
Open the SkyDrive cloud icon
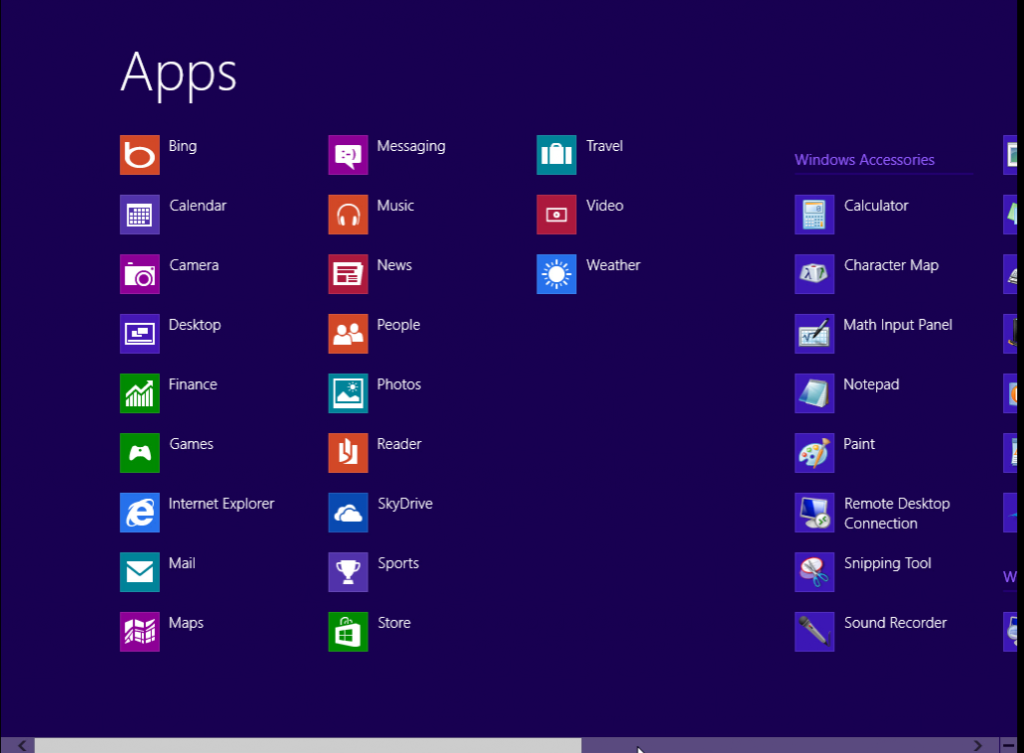[x=348, y=512]
